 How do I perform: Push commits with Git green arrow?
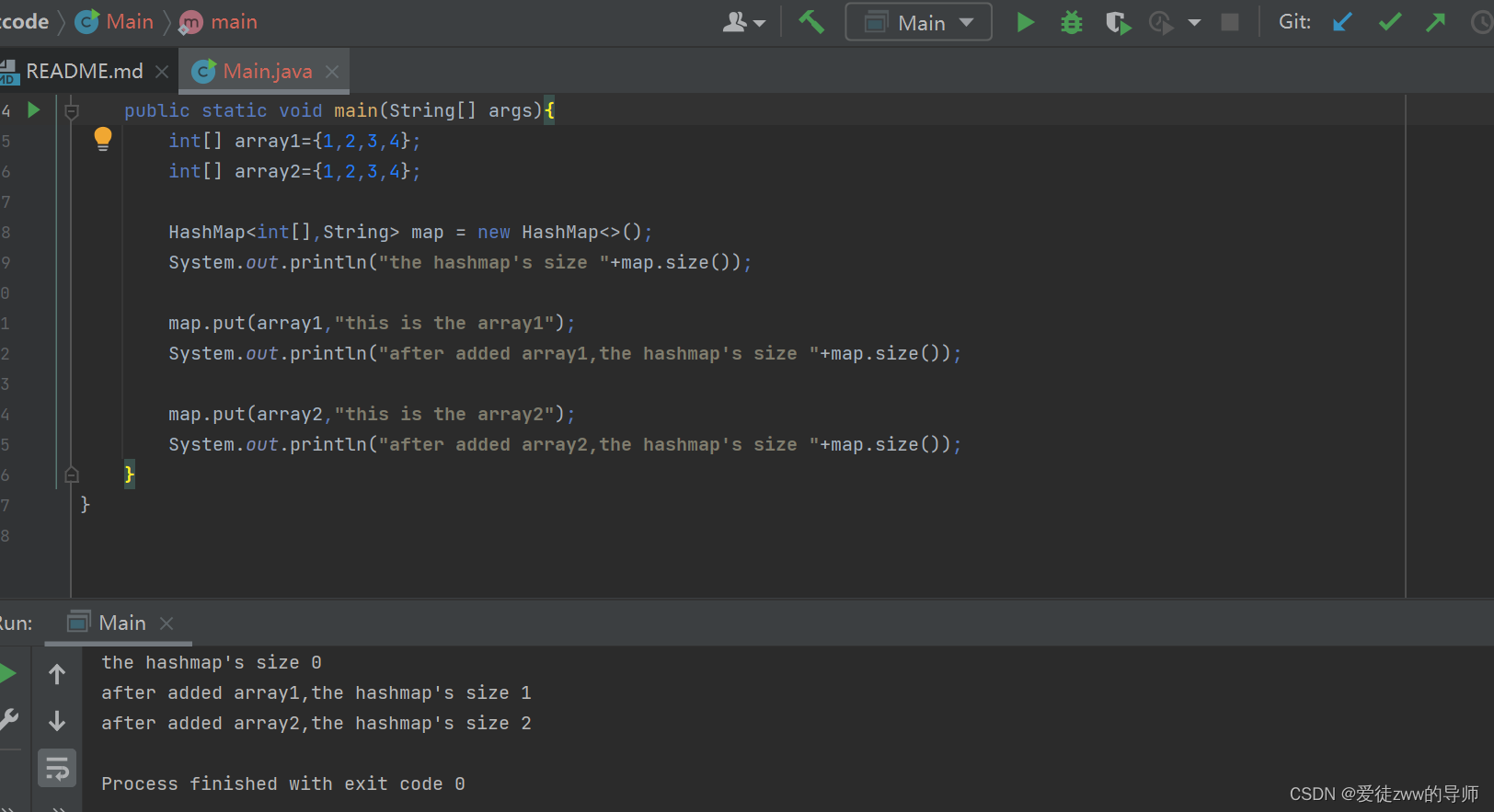coord(1435,22)
